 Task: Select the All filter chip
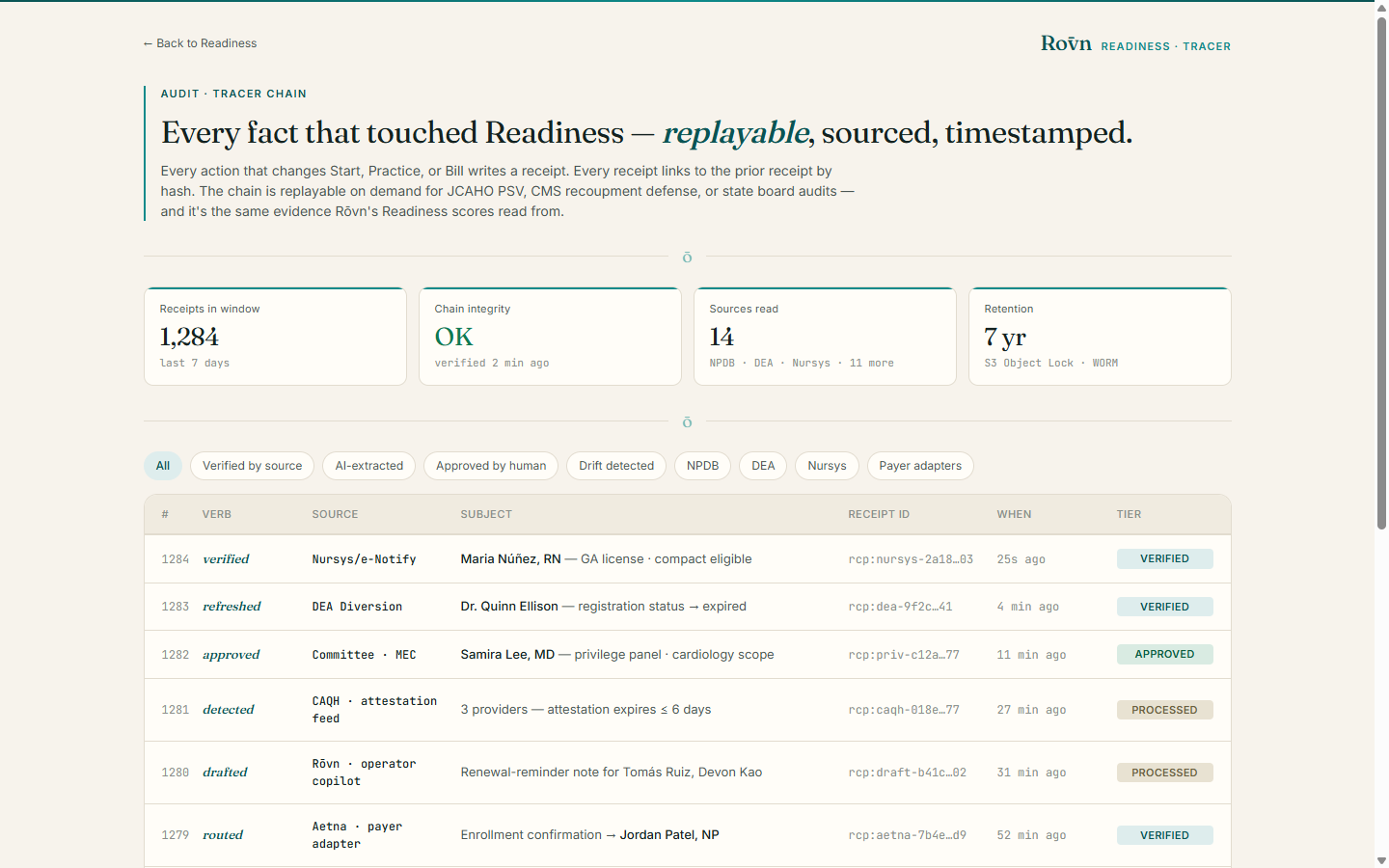(163, 466)
